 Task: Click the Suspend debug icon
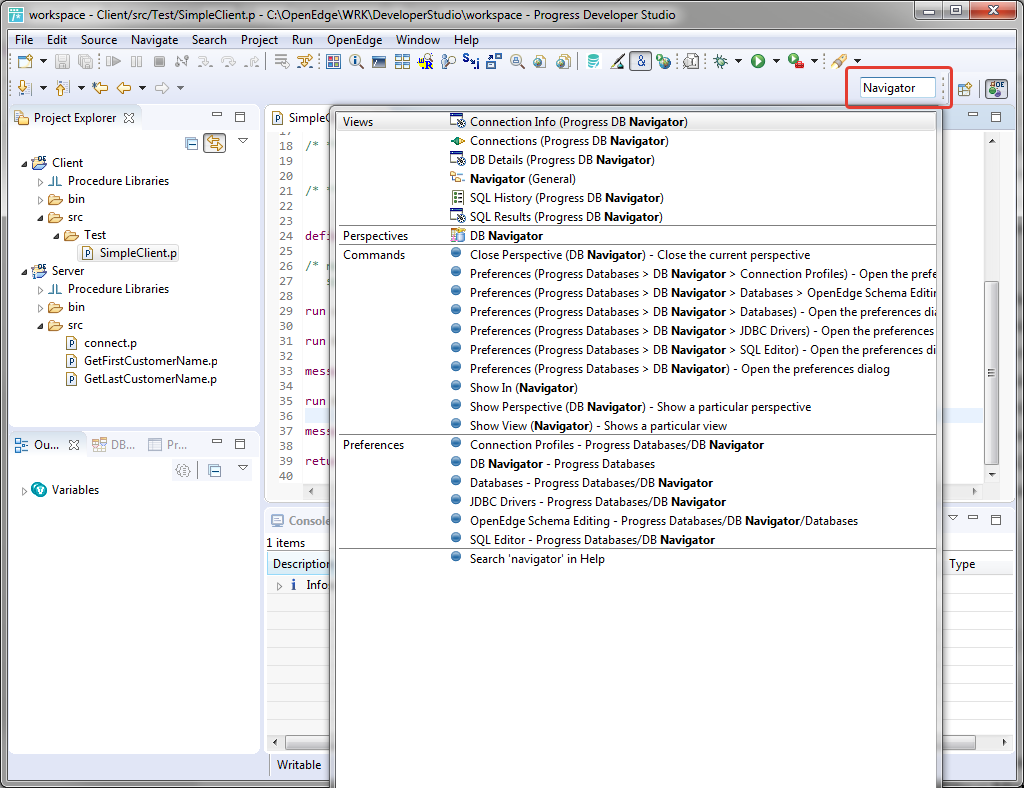pyautogui.click(x=136, y=61)
